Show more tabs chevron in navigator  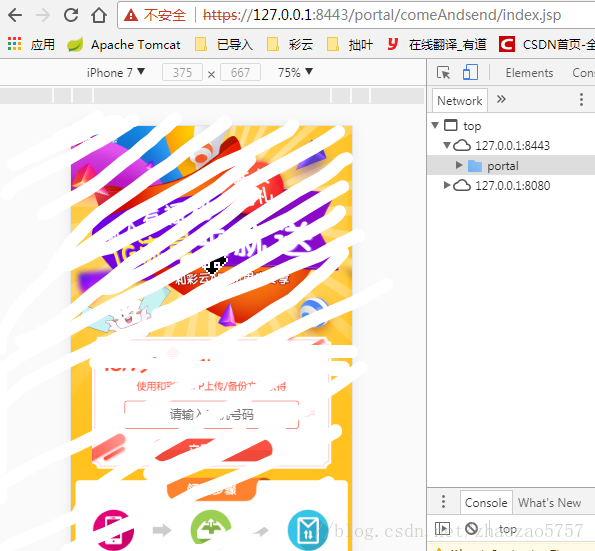tap(501, 99)
